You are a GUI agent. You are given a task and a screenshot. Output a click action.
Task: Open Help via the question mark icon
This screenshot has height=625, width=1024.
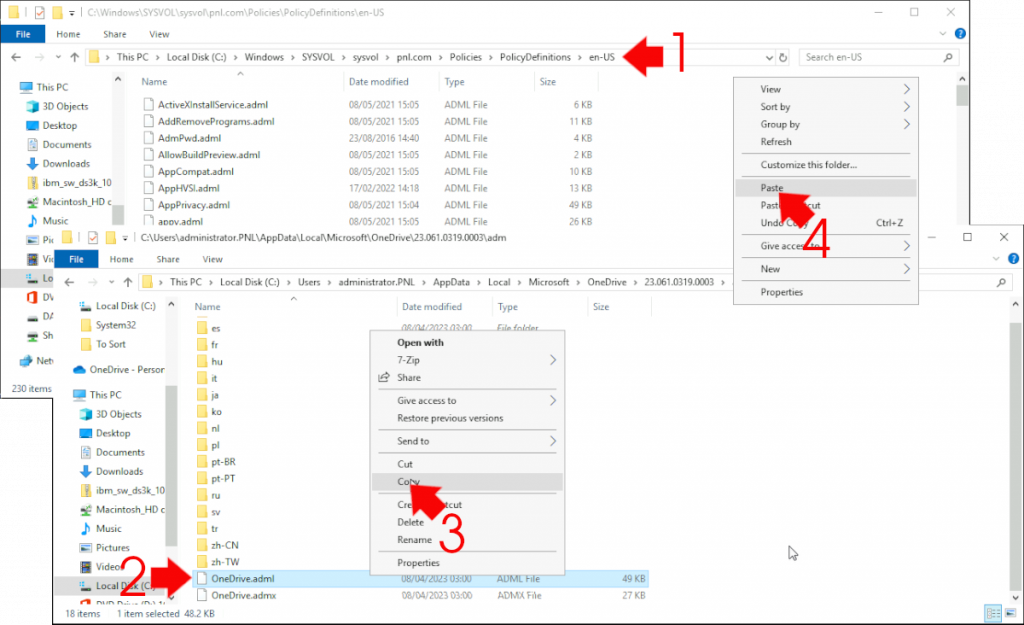(x=960, y=33)
